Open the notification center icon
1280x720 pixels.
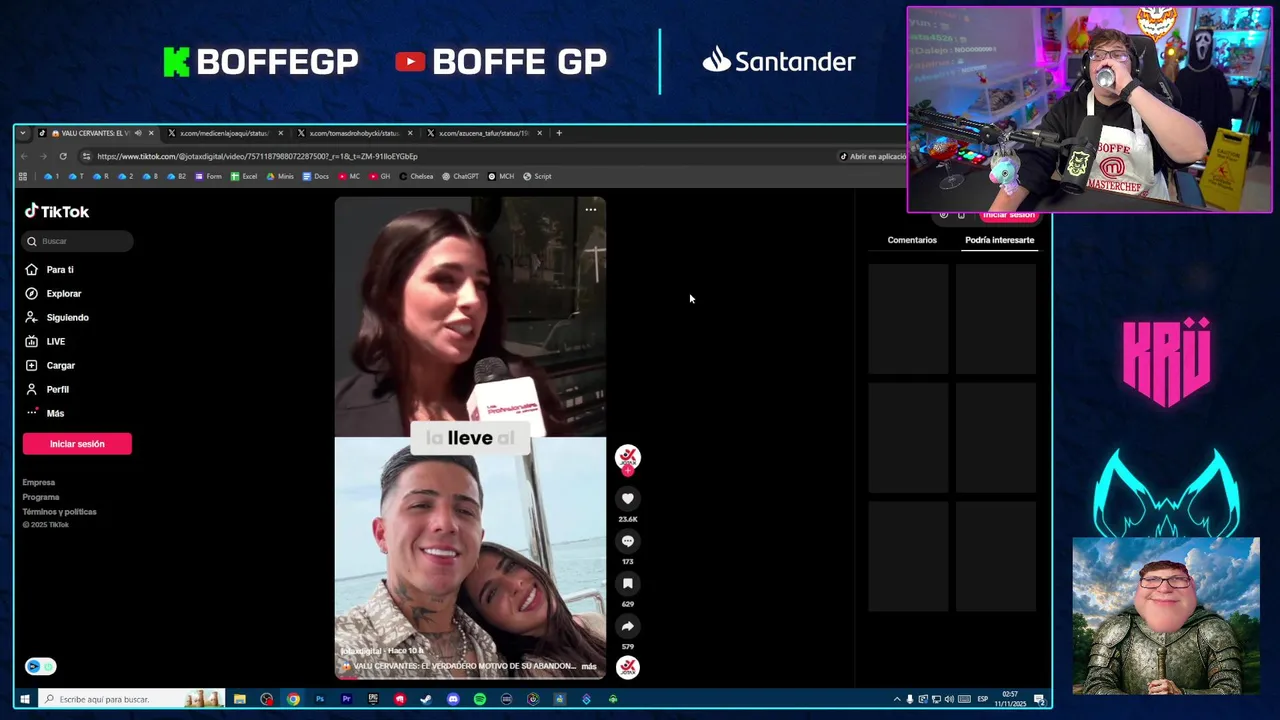click(1039, 699)
